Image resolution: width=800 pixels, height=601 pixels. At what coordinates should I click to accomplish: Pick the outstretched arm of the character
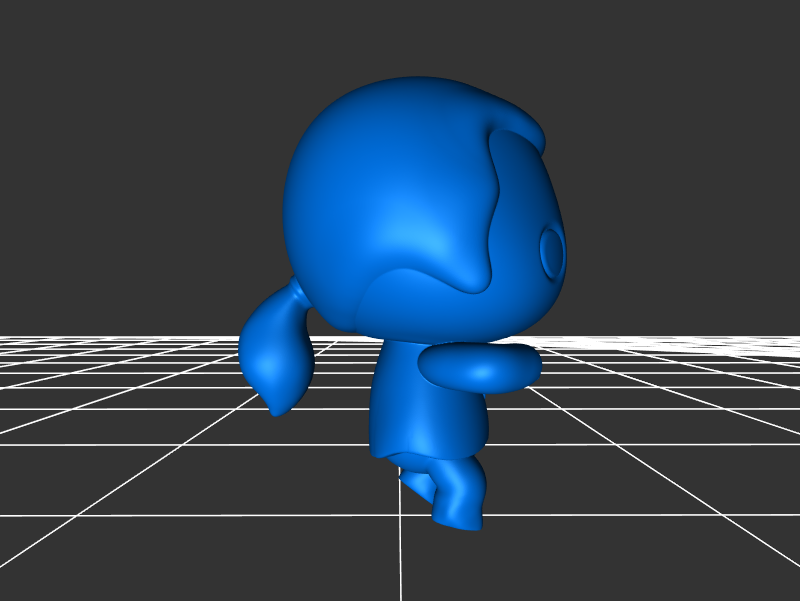(x=480, y=368)
